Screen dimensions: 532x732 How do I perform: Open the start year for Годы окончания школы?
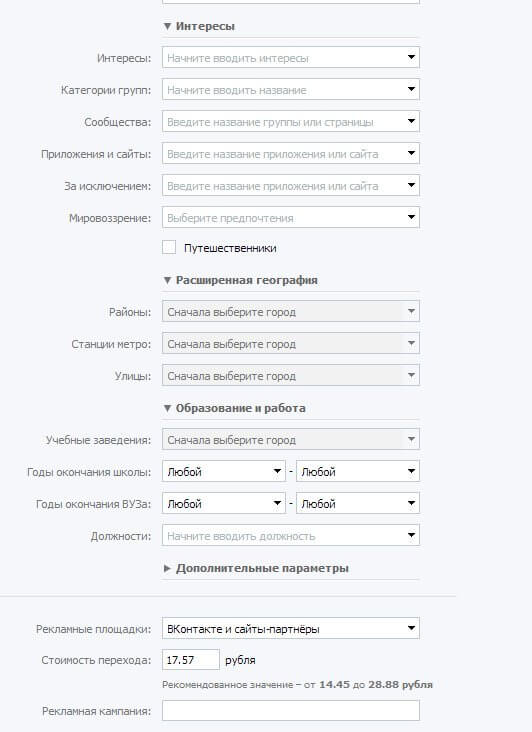(224, 471)
